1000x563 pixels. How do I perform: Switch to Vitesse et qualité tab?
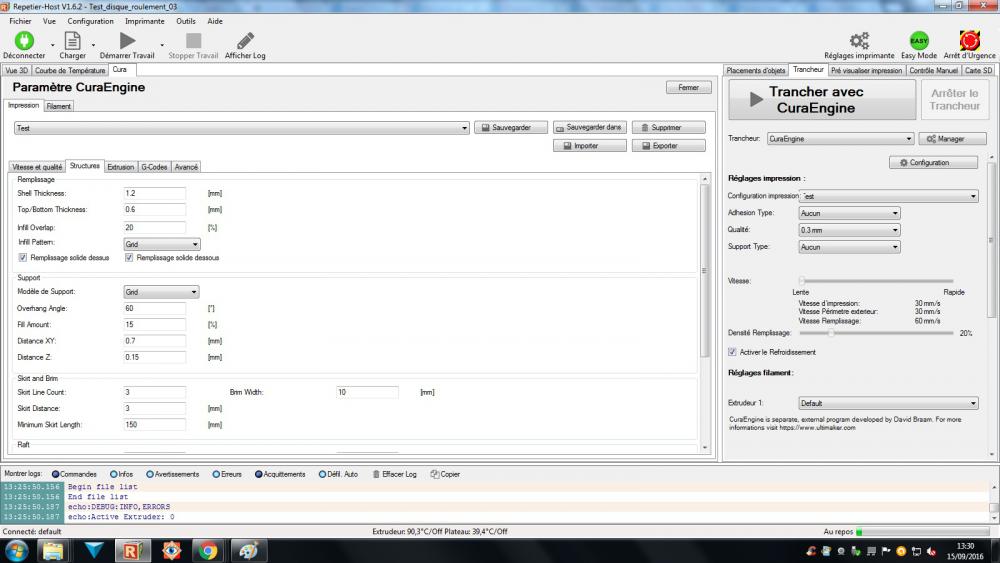(x=37, y=167)
